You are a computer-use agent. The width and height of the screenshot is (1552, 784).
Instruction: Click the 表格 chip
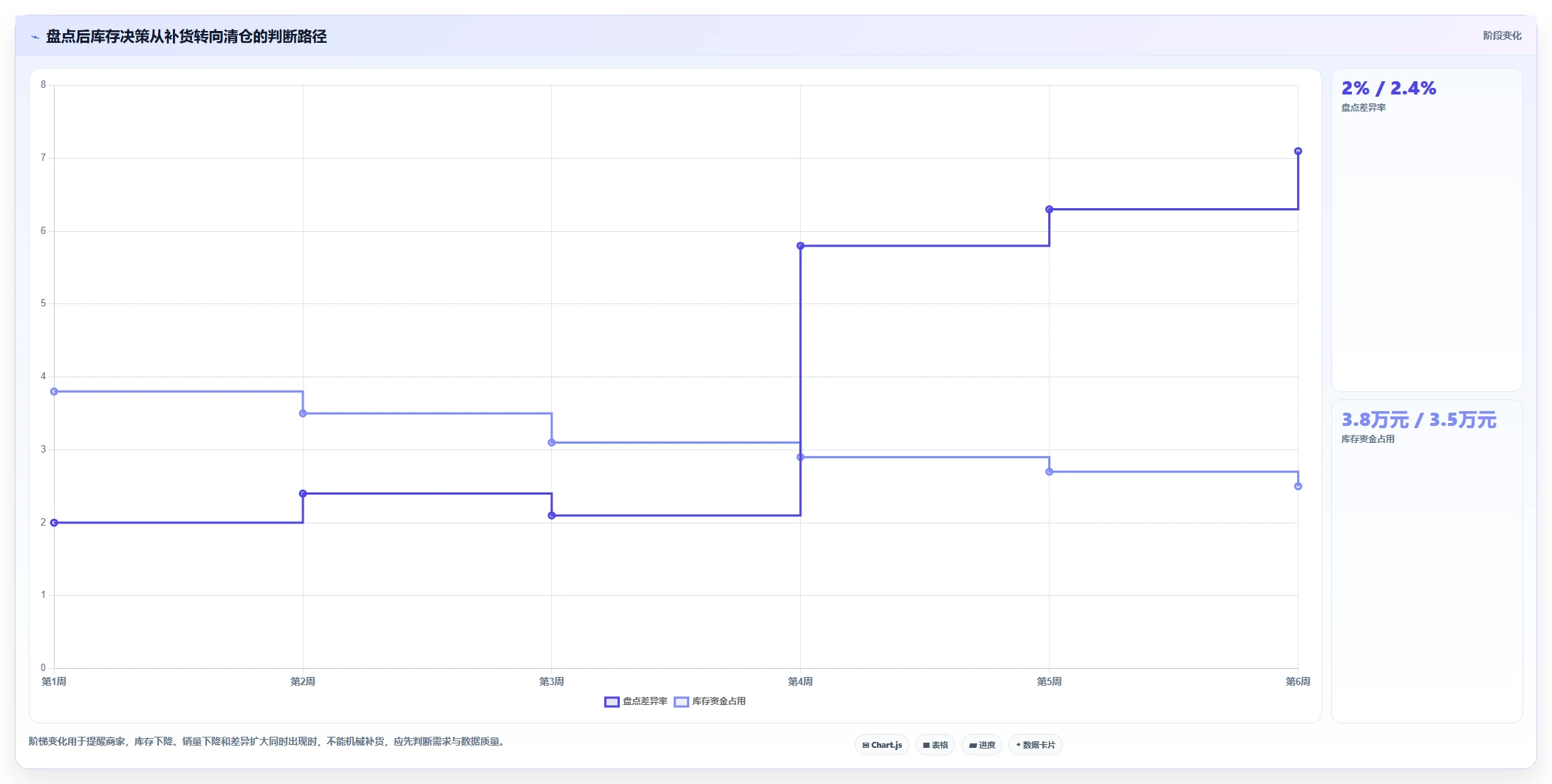pyautogui.click(x=935, y=745)
